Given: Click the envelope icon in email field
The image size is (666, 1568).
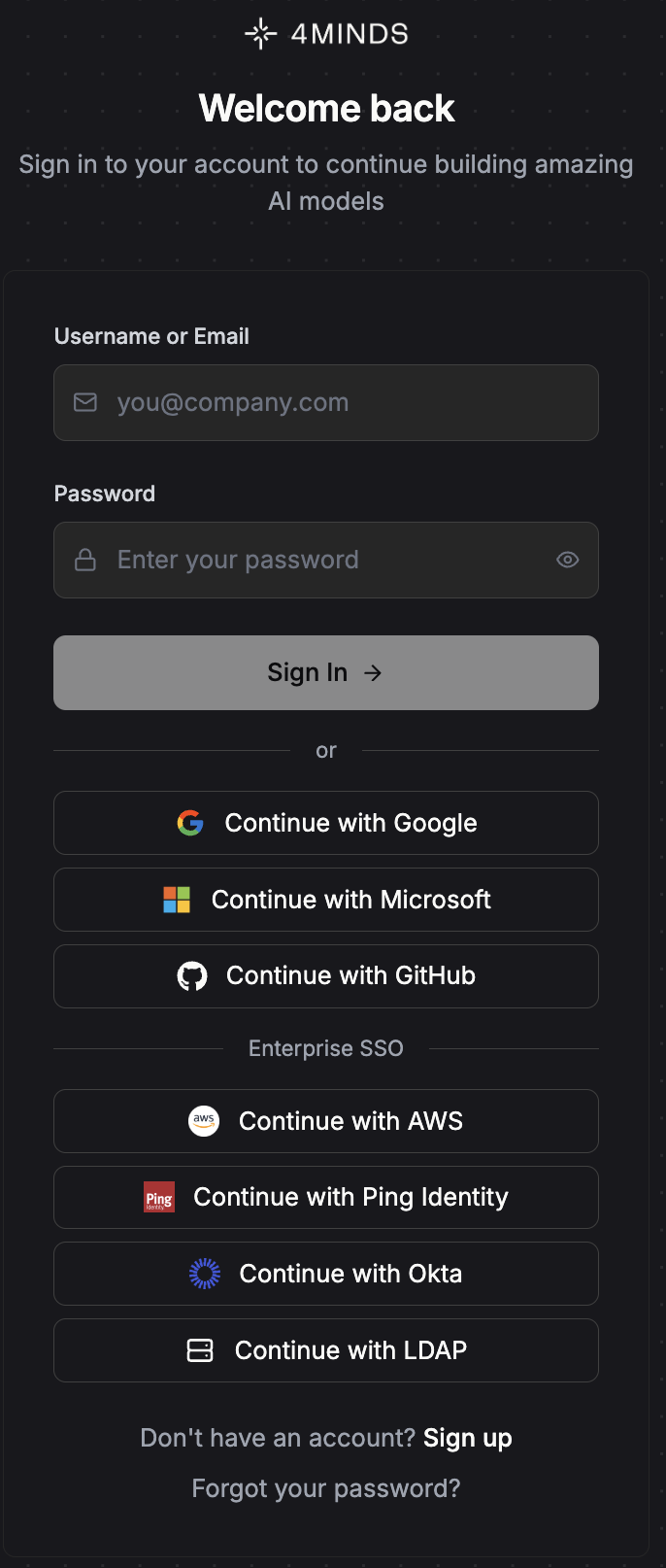Looking at the screenshot, I should pos(85,402).
